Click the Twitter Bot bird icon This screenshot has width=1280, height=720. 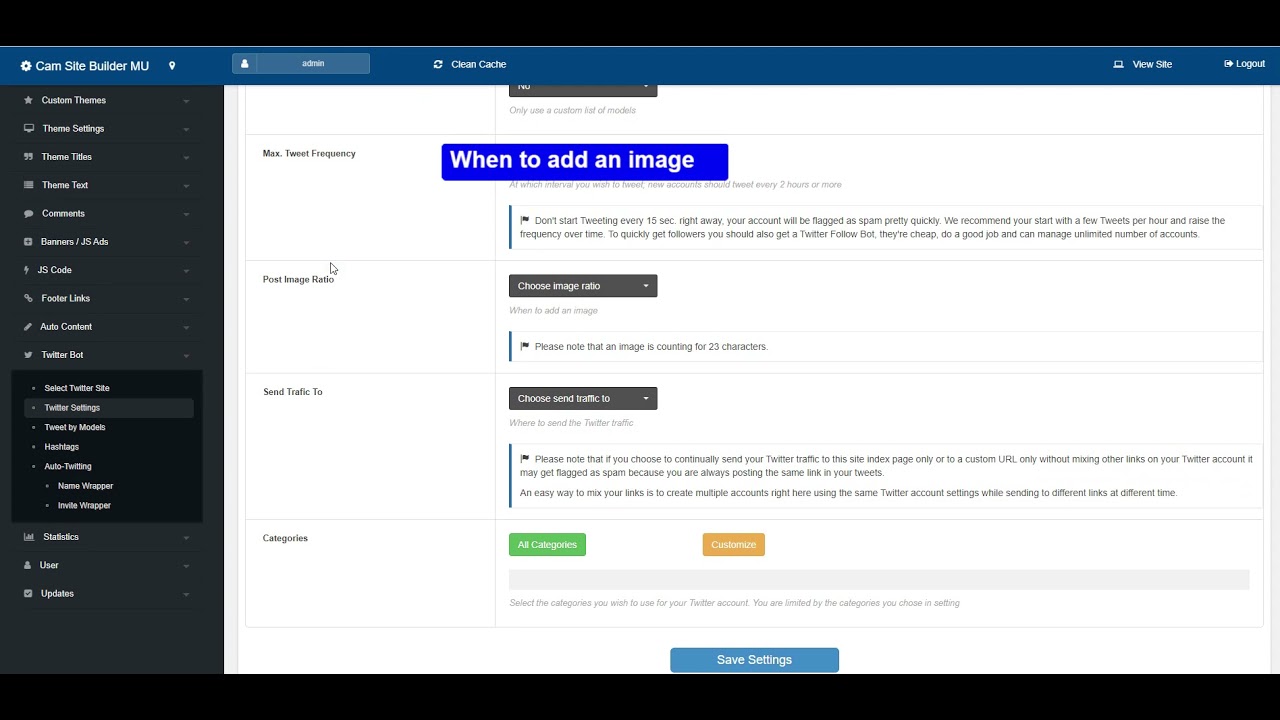click(29, 355)
